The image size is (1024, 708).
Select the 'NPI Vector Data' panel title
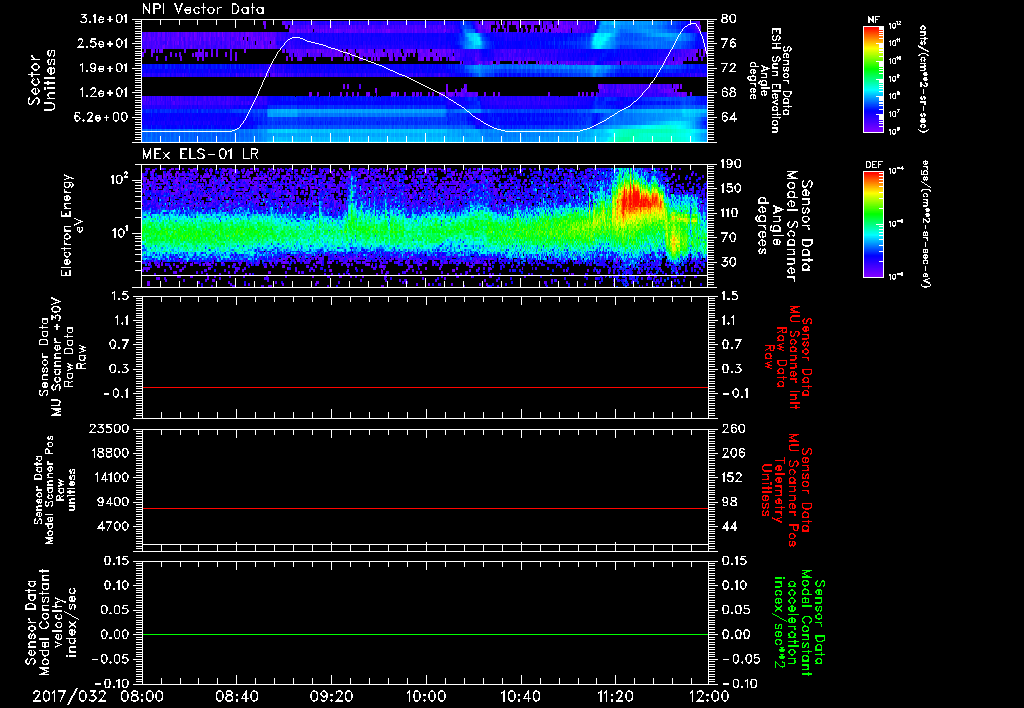pos(203,9)
